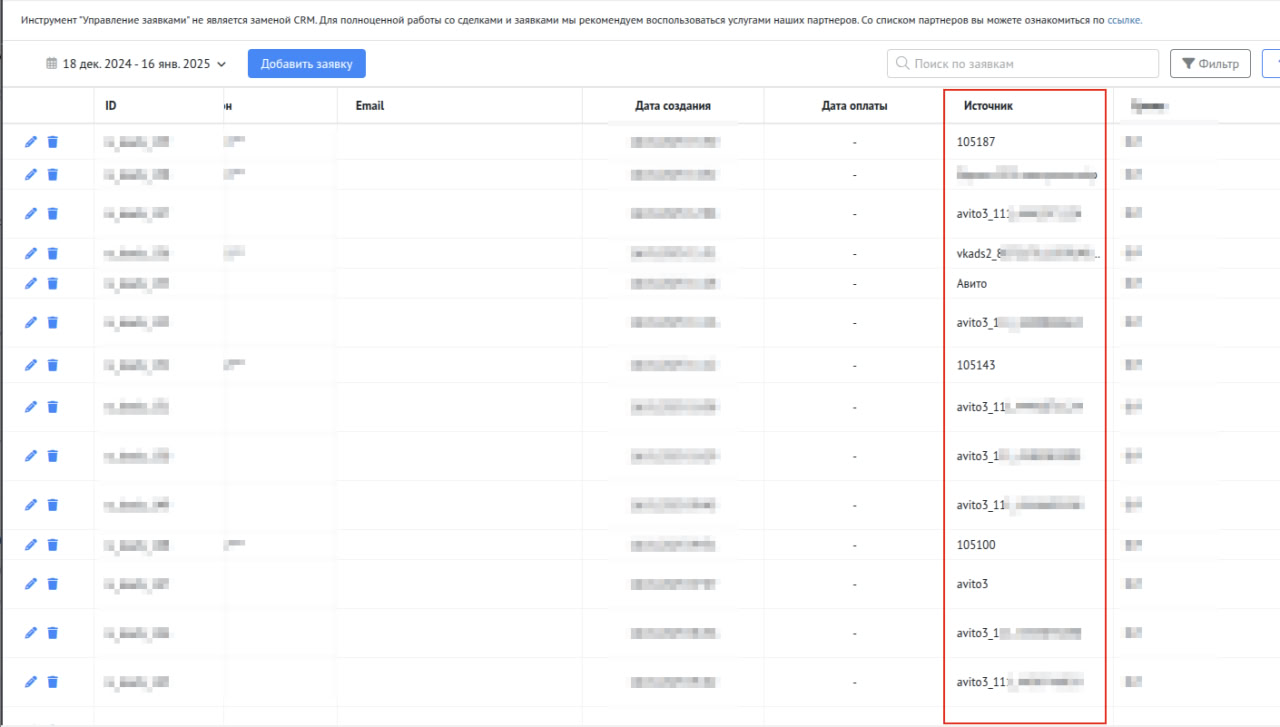Select the vkads2_8 source cell
This screenshot has width=1280, height=727.
pos(1029,254)
